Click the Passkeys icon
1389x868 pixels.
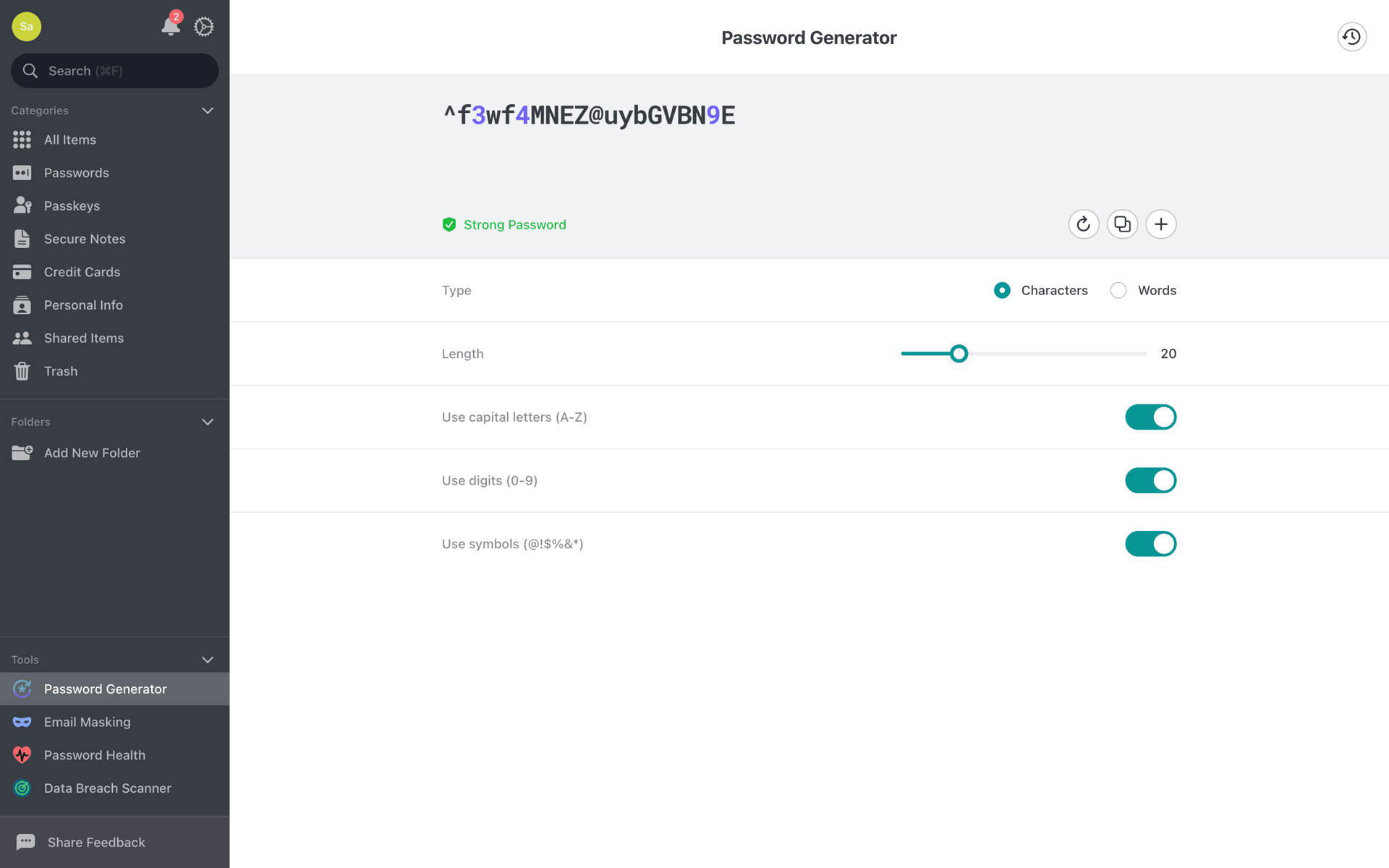coord(22,205)
